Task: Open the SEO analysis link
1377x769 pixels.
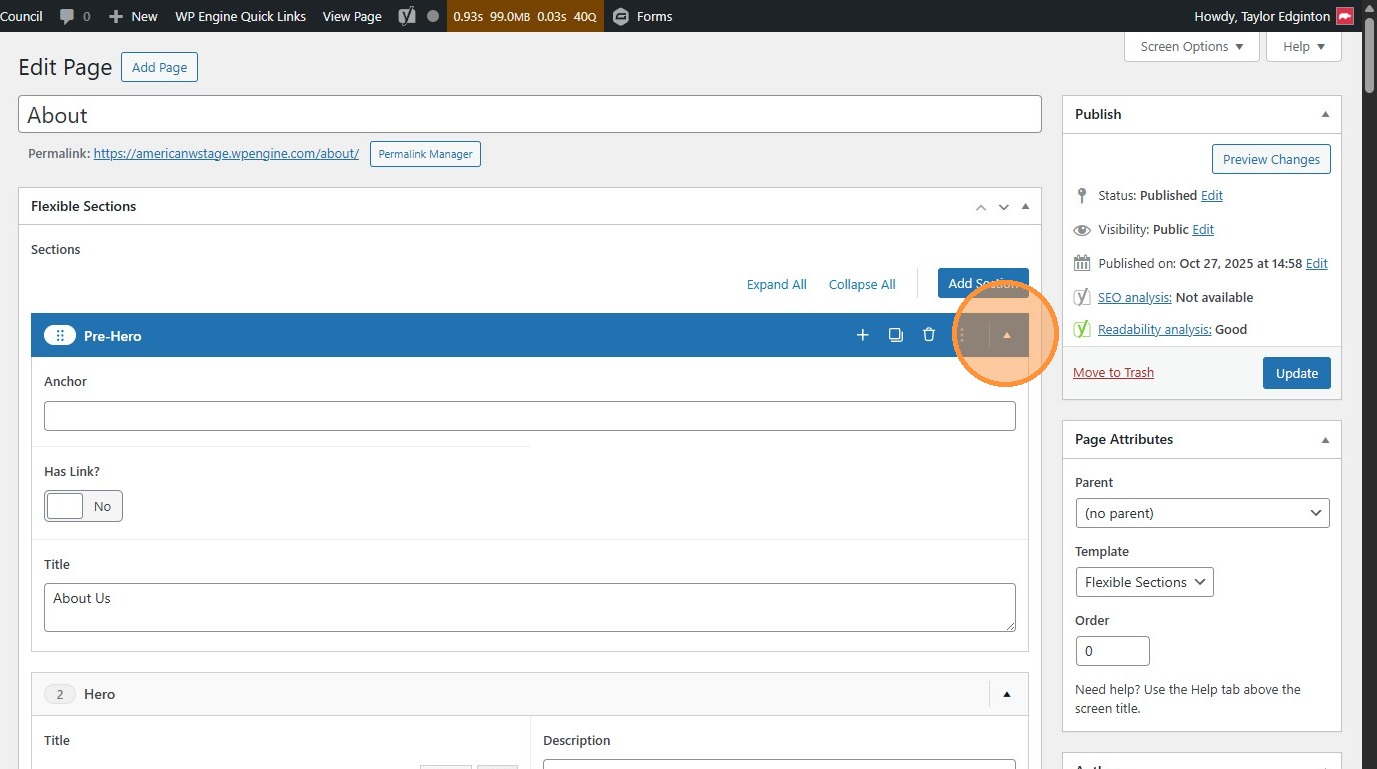Action: 1135,297
